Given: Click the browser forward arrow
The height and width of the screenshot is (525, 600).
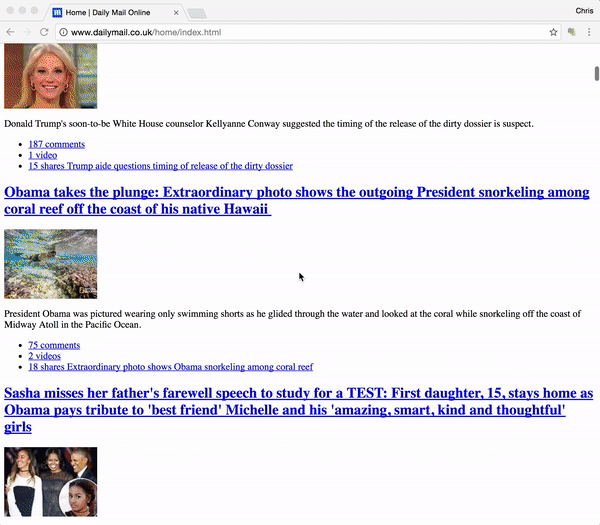Looking at the screenshot, I should point(27,32).
